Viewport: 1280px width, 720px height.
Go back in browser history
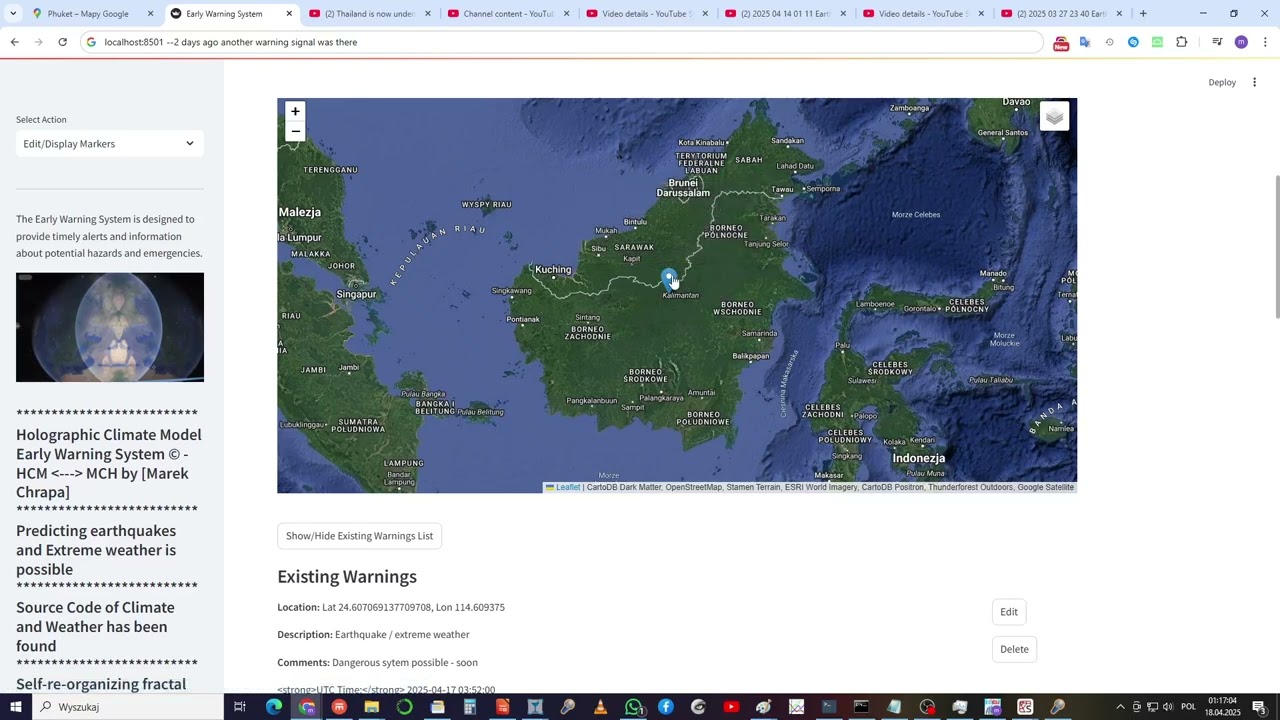click(14, 42)
